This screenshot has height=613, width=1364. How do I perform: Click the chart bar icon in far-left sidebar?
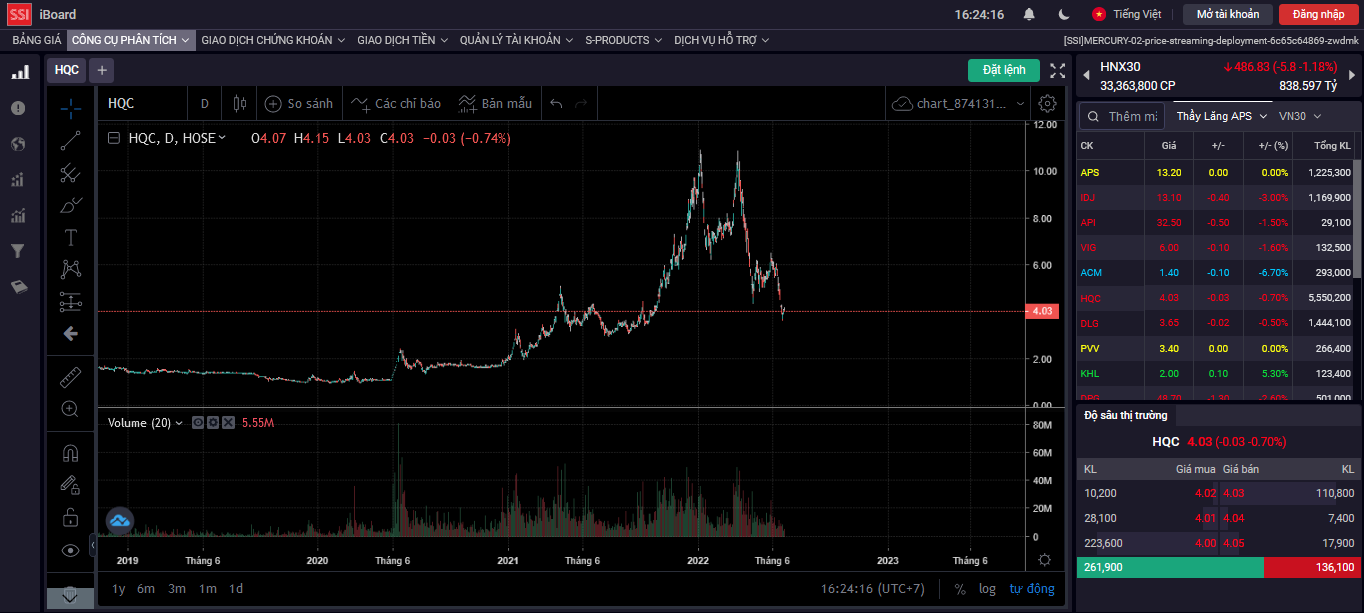pos(19,72)
